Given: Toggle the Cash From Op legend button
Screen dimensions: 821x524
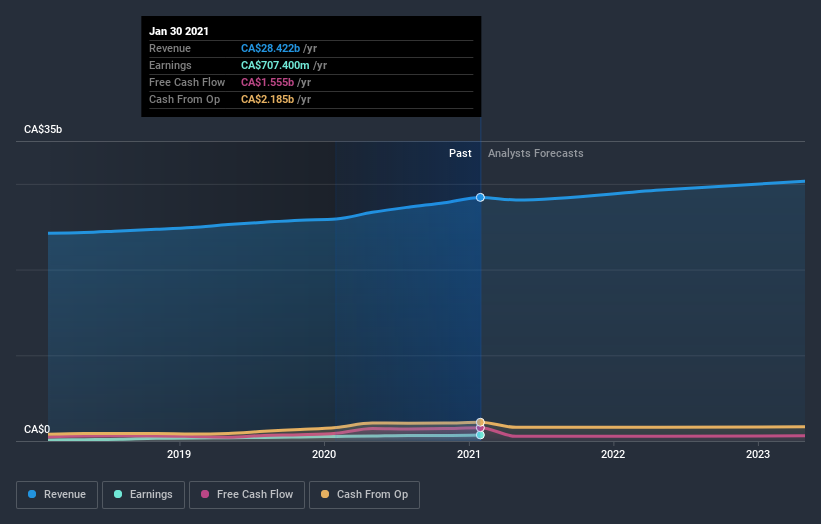Looking at the screenshot, I should 364,495.
